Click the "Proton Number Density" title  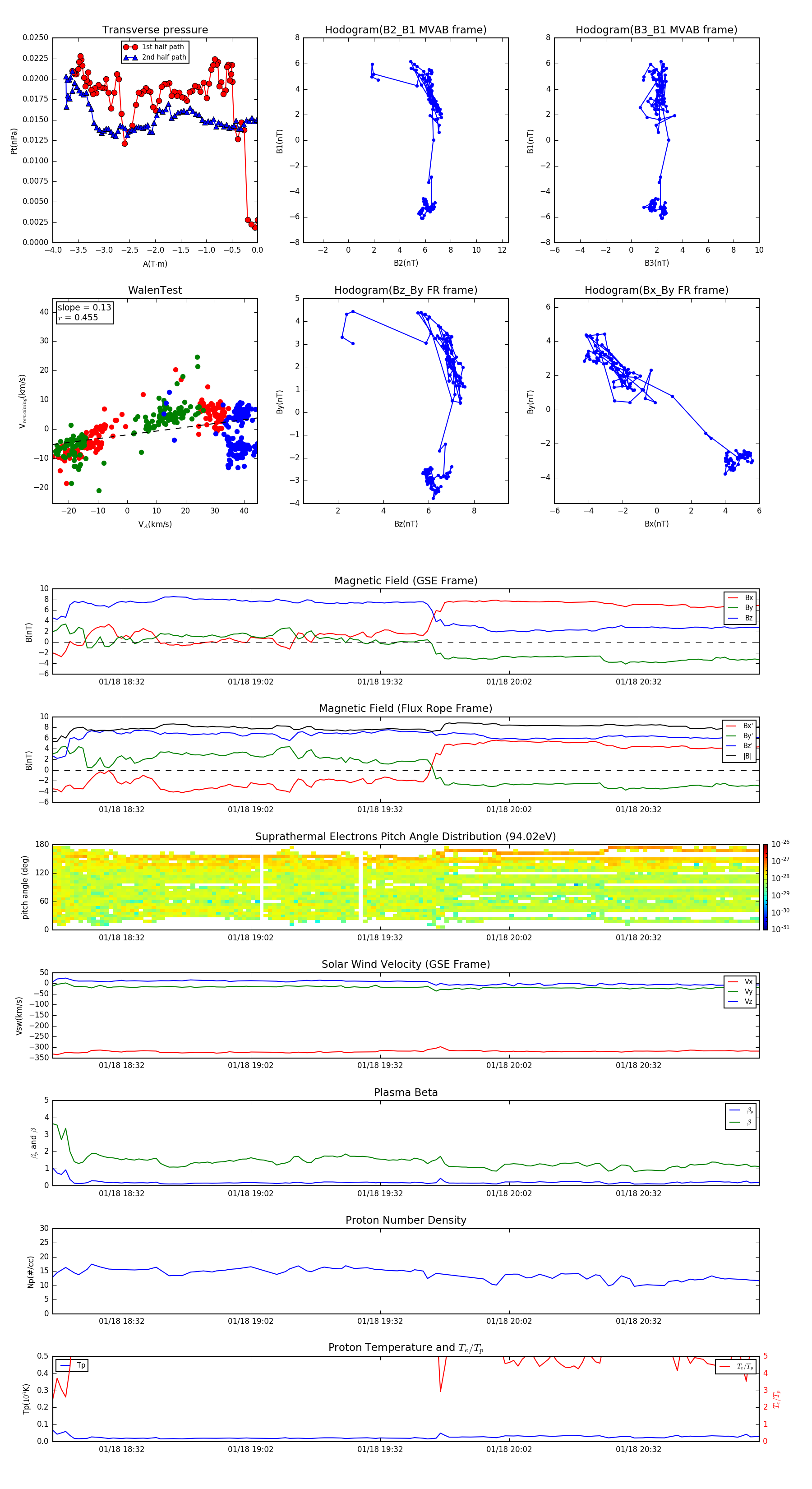pos(406,1220)
